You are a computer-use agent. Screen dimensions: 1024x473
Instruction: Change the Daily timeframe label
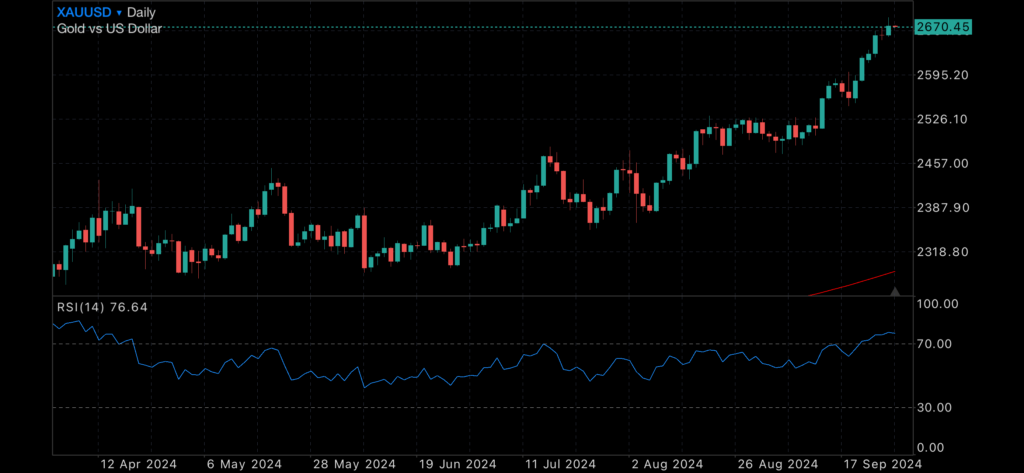tap(142, 12)
